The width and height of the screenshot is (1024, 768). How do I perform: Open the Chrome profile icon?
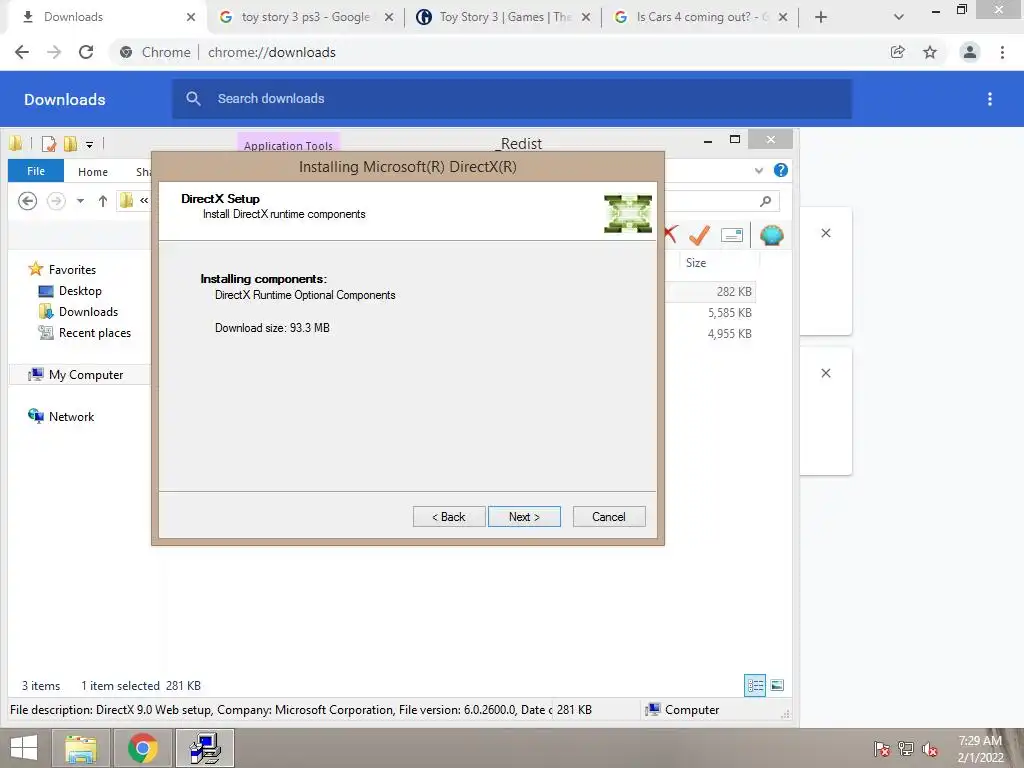click(x=970, y=52)
